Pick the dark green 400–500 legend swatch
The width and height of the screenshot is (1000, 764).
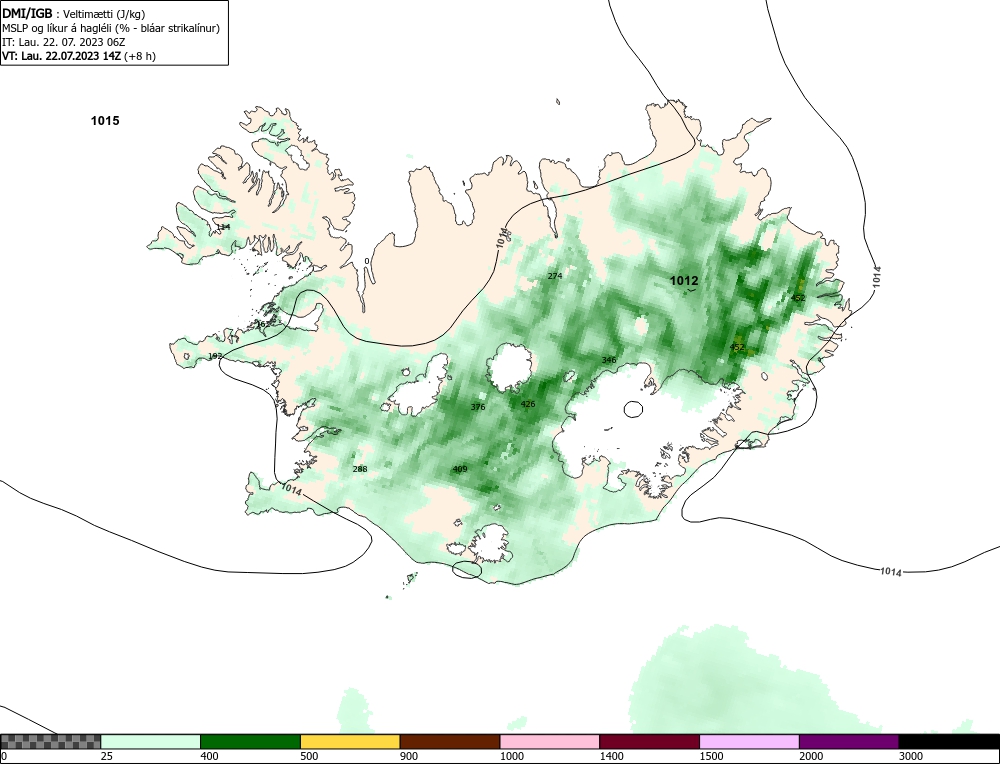coord(250,741)
